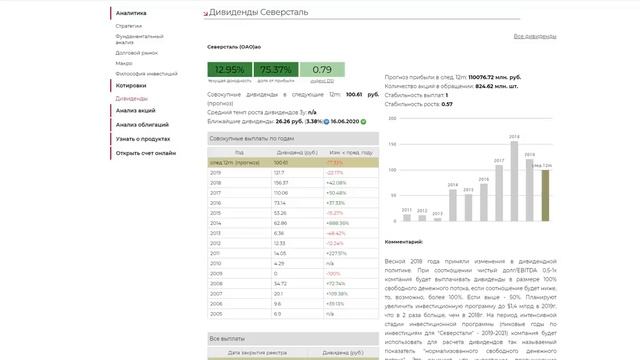Viewport: 640px width, 360px height.
Task: Click the 156.37 dividend value
Action: (x=281, y=183)
